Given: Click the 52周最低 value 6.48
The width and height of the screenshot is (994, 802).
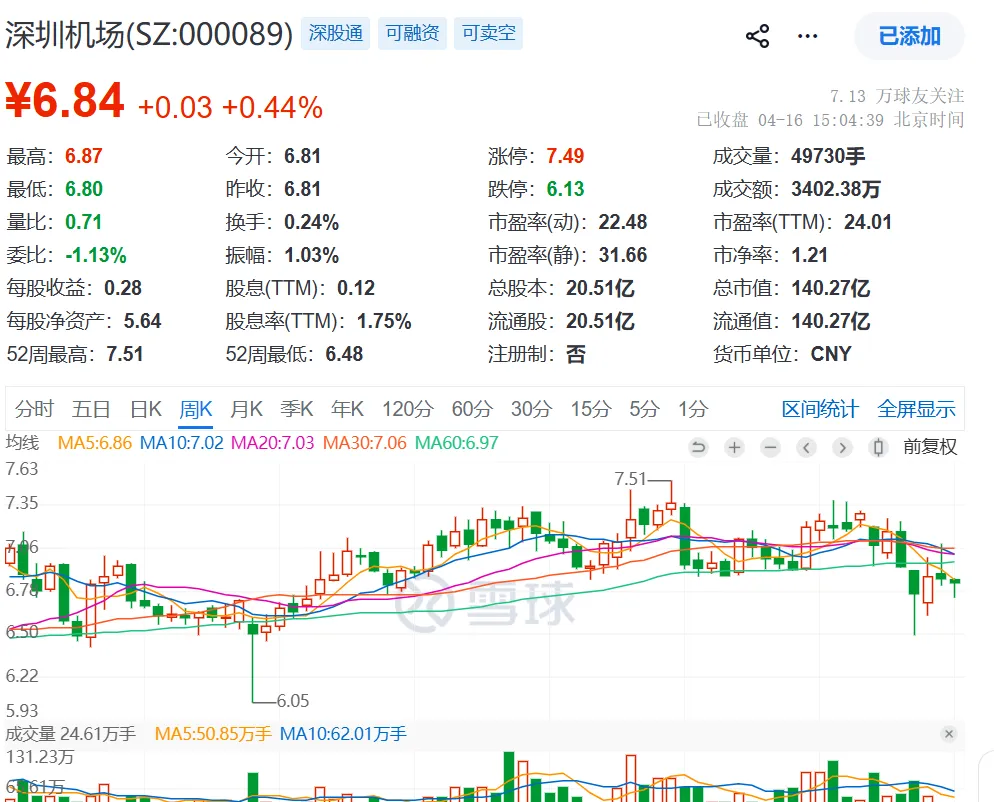Looking at the screenshot, I should [x=344, y=354].
